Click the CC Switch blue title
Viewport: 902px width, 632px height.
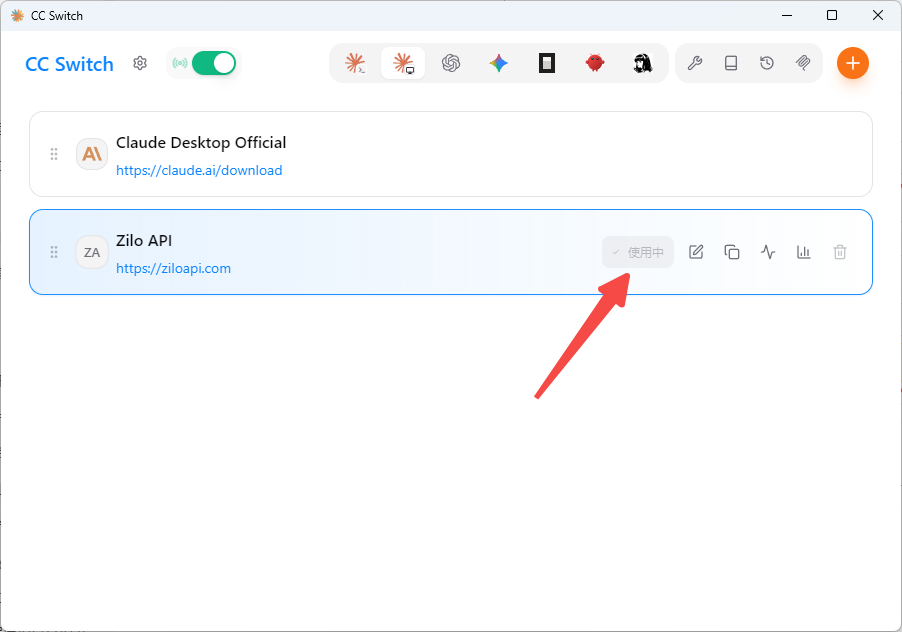70,64
